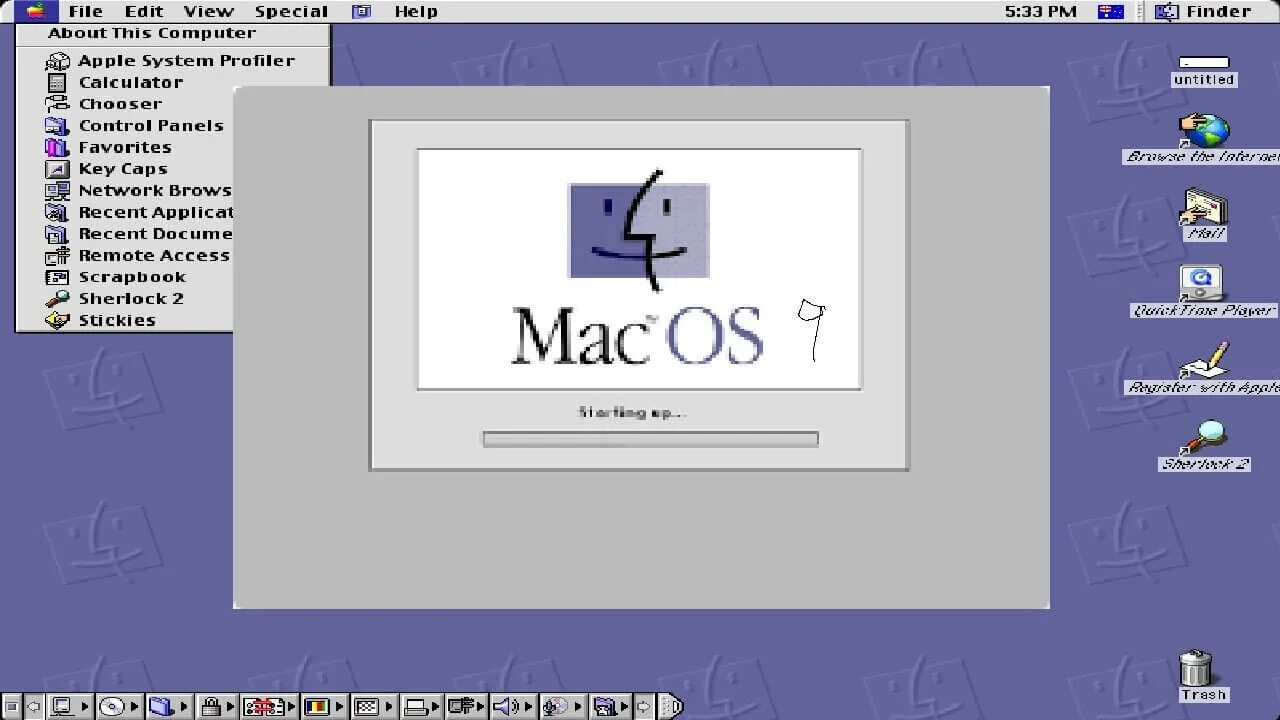
Task: Click the Web Sharing module in the Control Strip
Action: pyautogui.click(x=604, y=706)
